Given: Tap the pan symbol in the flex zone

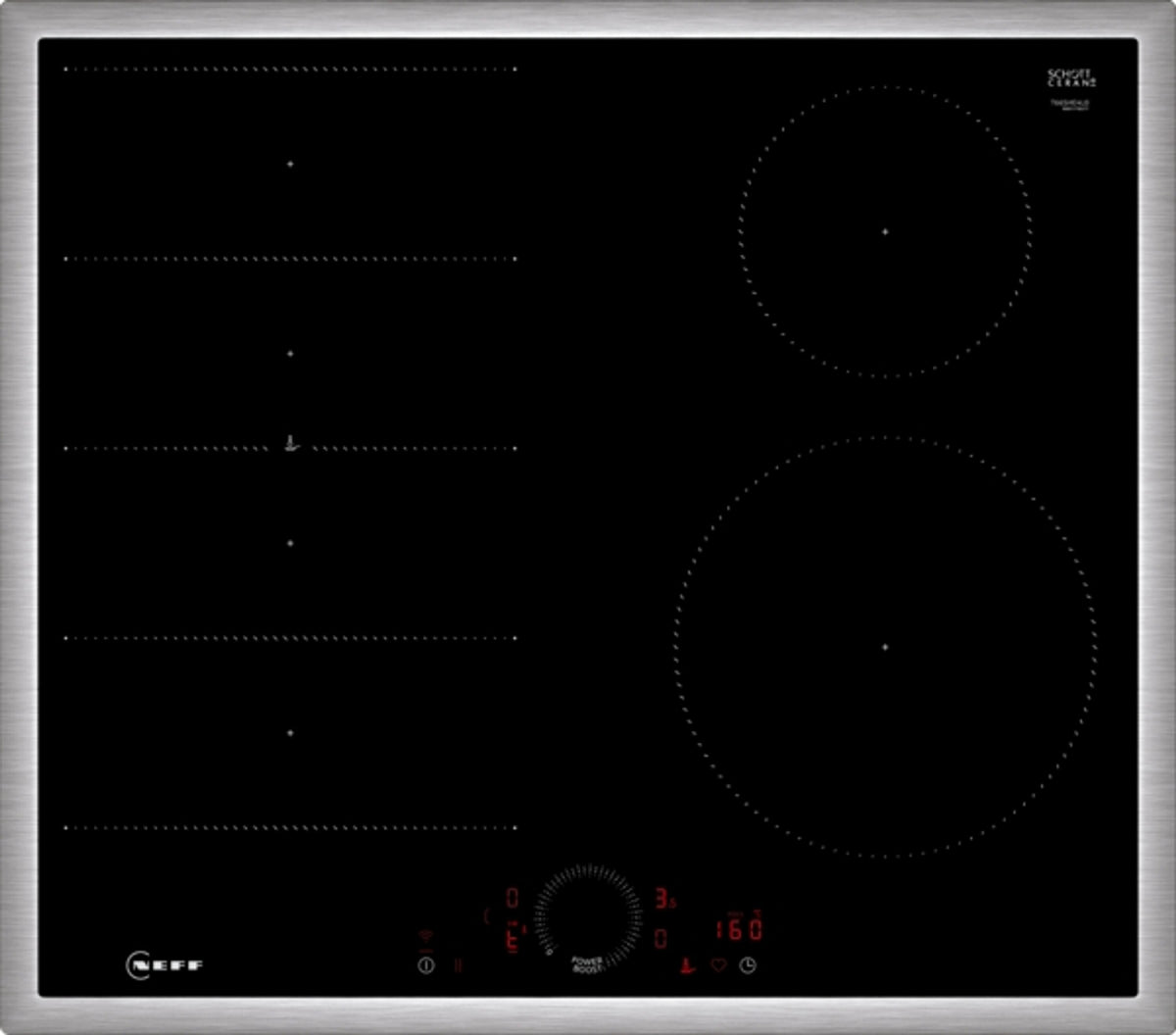Looking at the screenshot, I should pos(290,444).
